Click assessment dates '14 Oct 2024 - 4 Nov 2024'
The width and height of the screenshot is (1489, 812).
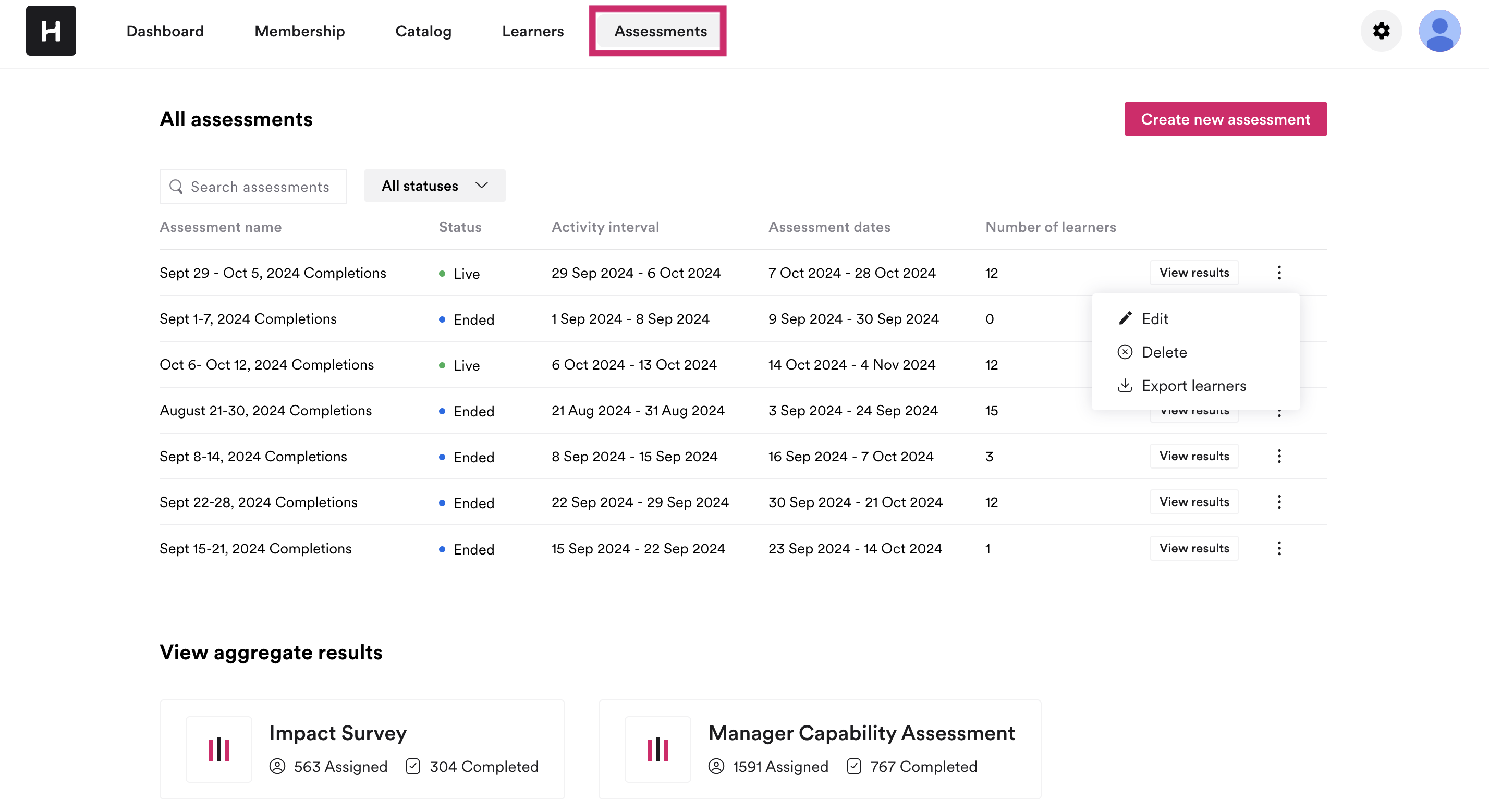852,365
